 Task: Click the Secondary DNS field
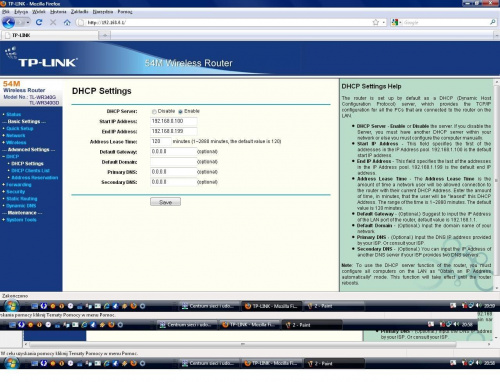[x=173, y=182]
